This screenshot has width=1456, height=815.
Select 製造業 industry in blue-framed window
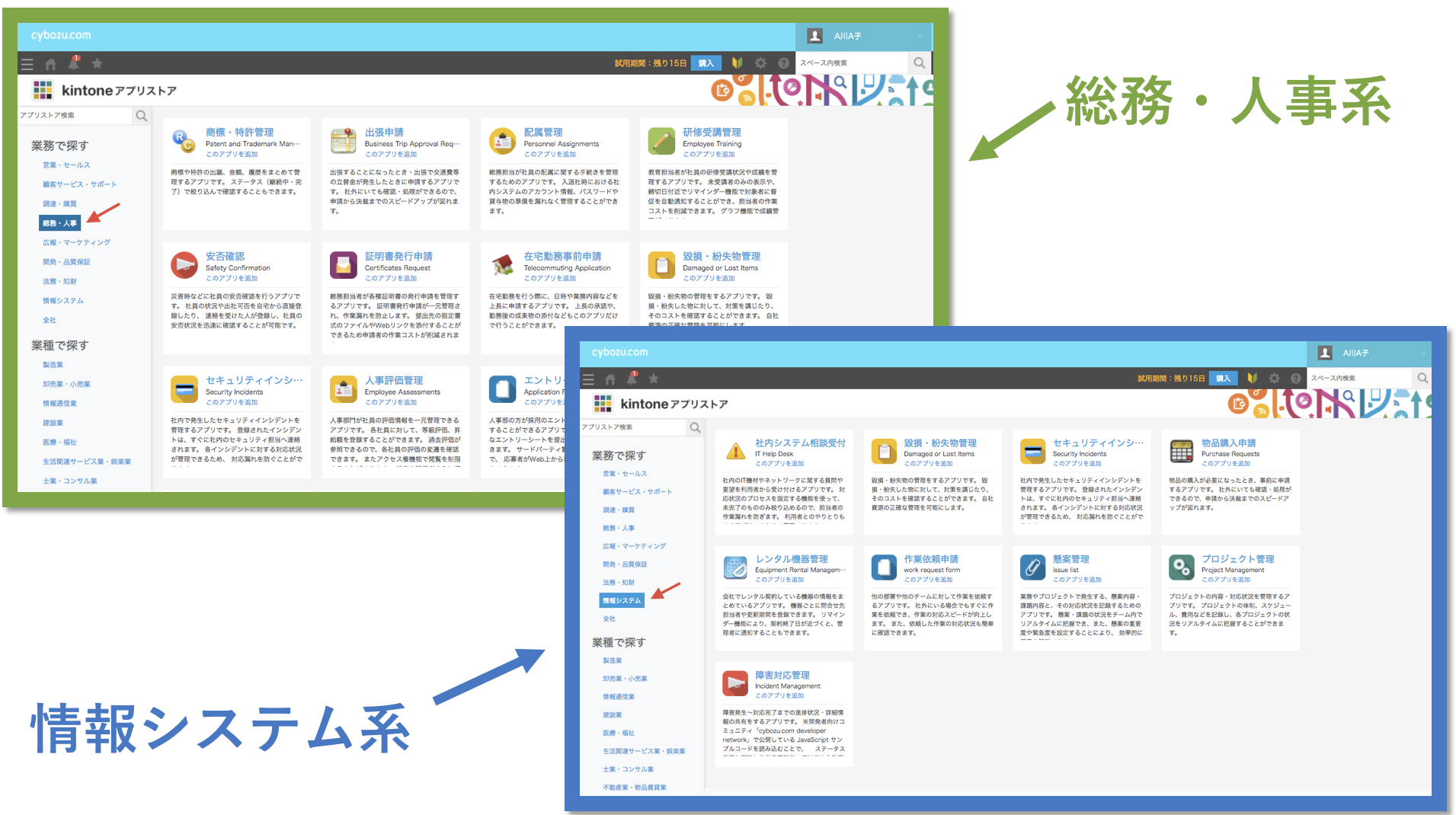click(x=612, y=661)
